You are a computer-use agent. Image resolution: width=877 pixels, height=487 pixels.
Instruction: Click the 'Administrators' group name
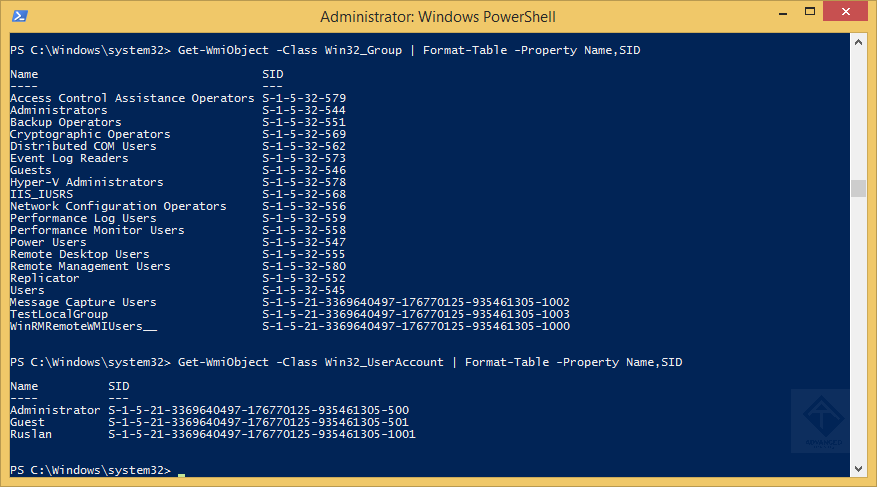(x=58, y=110)
